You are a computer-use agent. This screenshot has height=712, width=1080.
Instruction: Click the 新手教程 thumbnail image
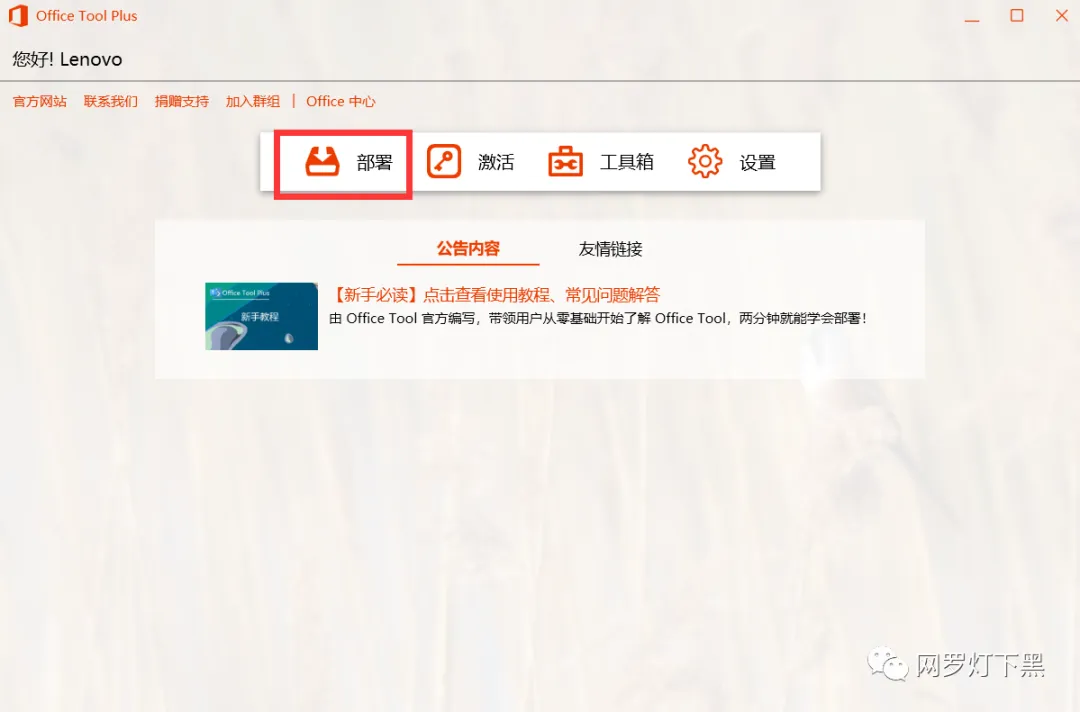[x=262, y=316]
